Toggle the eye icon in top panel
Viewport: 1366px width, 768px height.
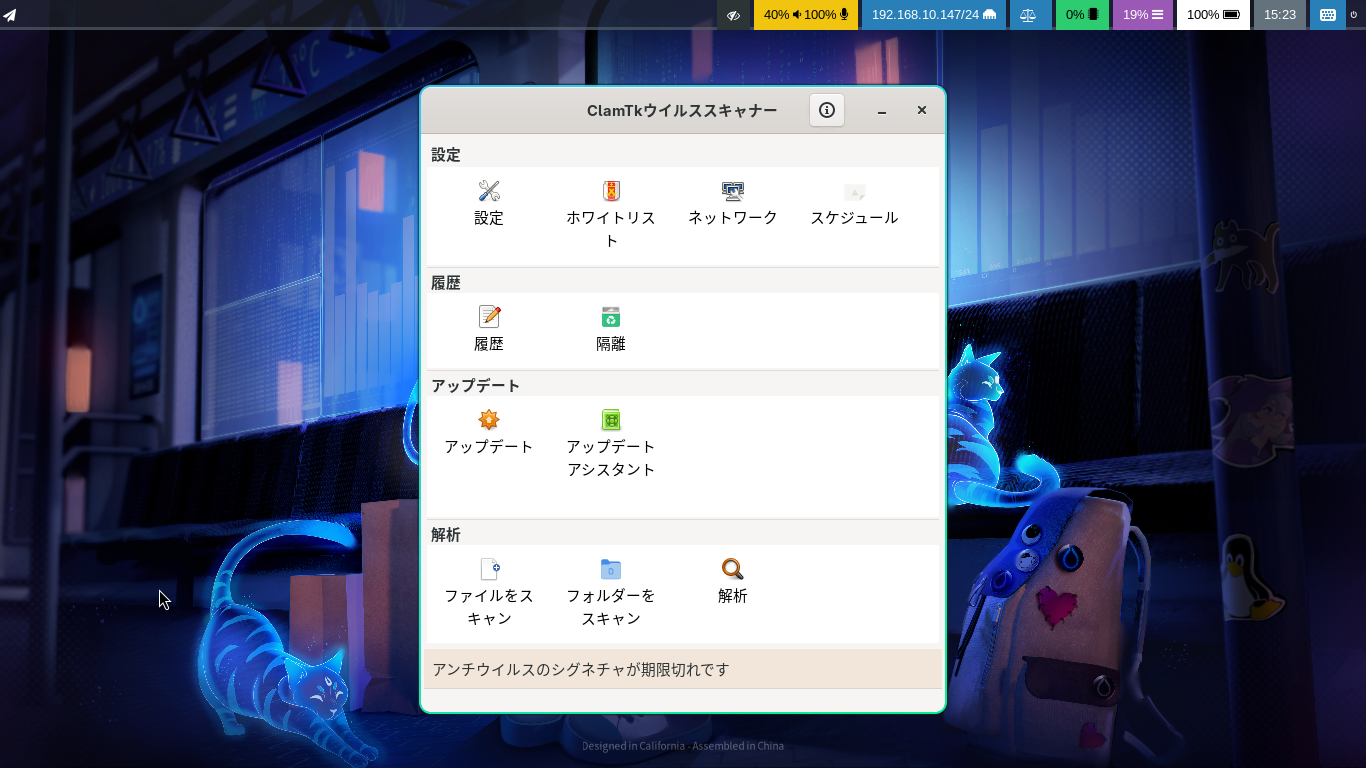click(733, 15)
